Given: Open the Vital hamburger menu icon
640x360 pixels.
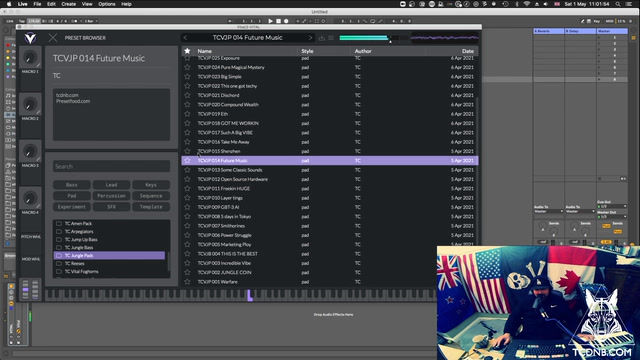Looking at the screenshot, I should coord(331,38).
